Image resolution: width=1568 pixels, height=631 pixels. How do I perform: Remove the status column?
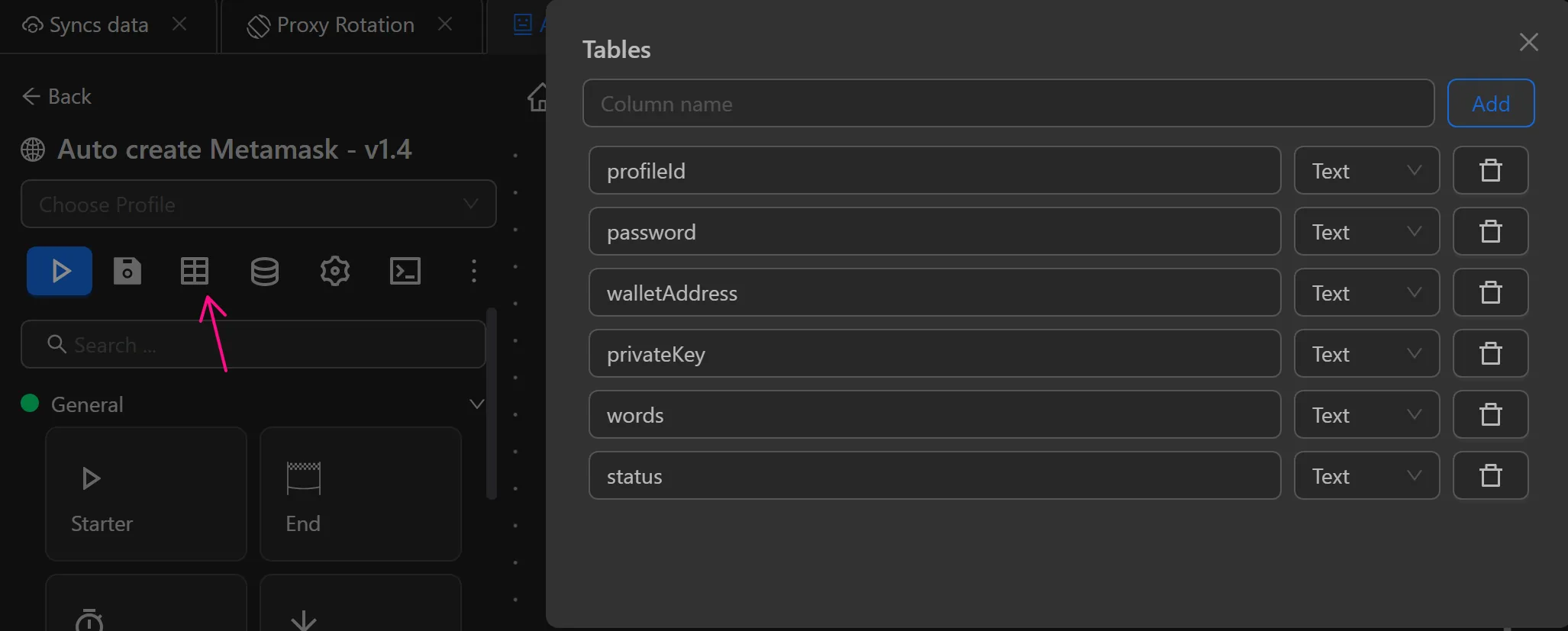click(x=1490, y=475)
